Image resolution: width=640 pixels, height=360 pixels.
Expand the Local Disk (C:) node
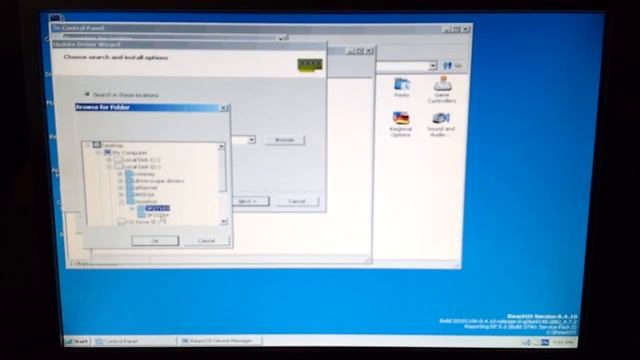(109, 160)
